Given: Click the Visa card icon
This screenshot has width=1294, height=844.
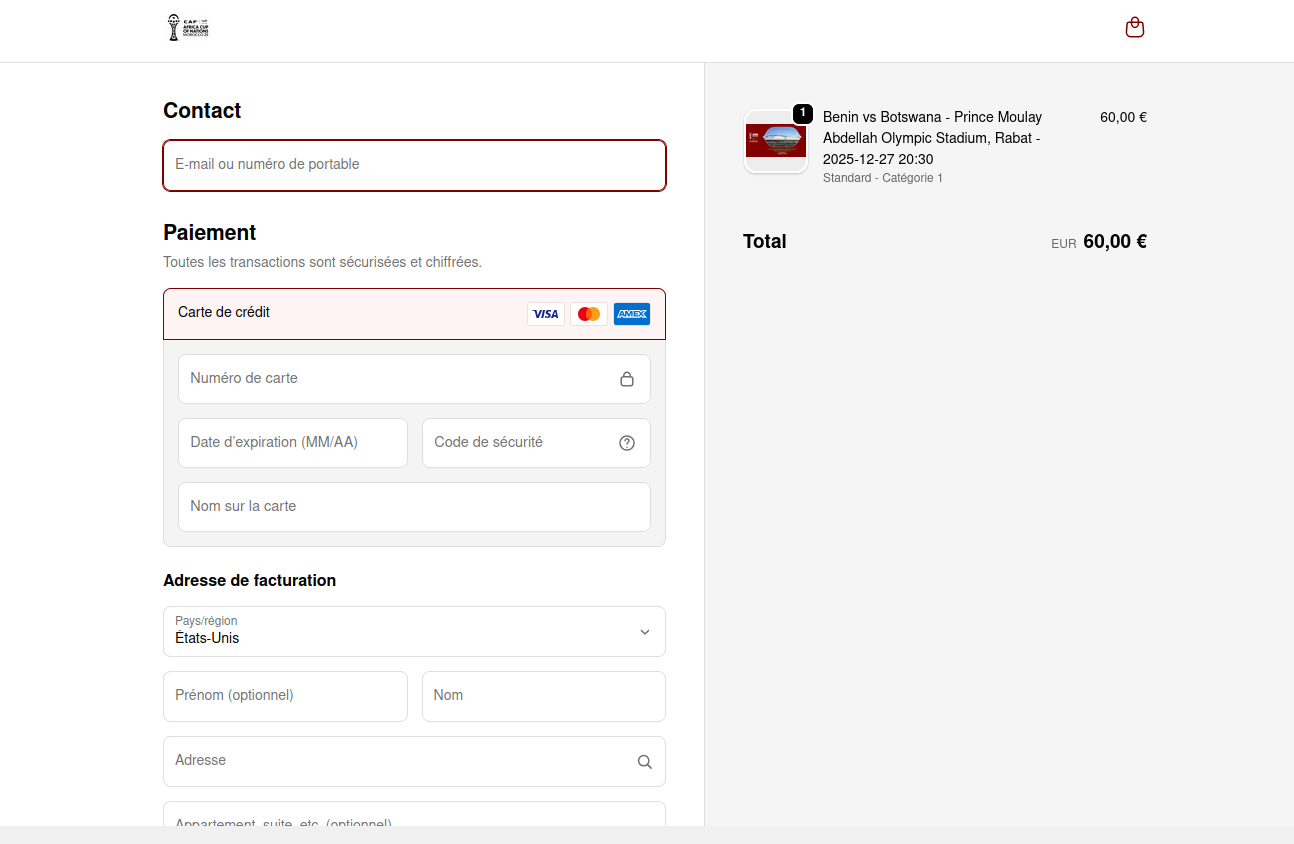Looking at the screenshot, I should (546, 314).
